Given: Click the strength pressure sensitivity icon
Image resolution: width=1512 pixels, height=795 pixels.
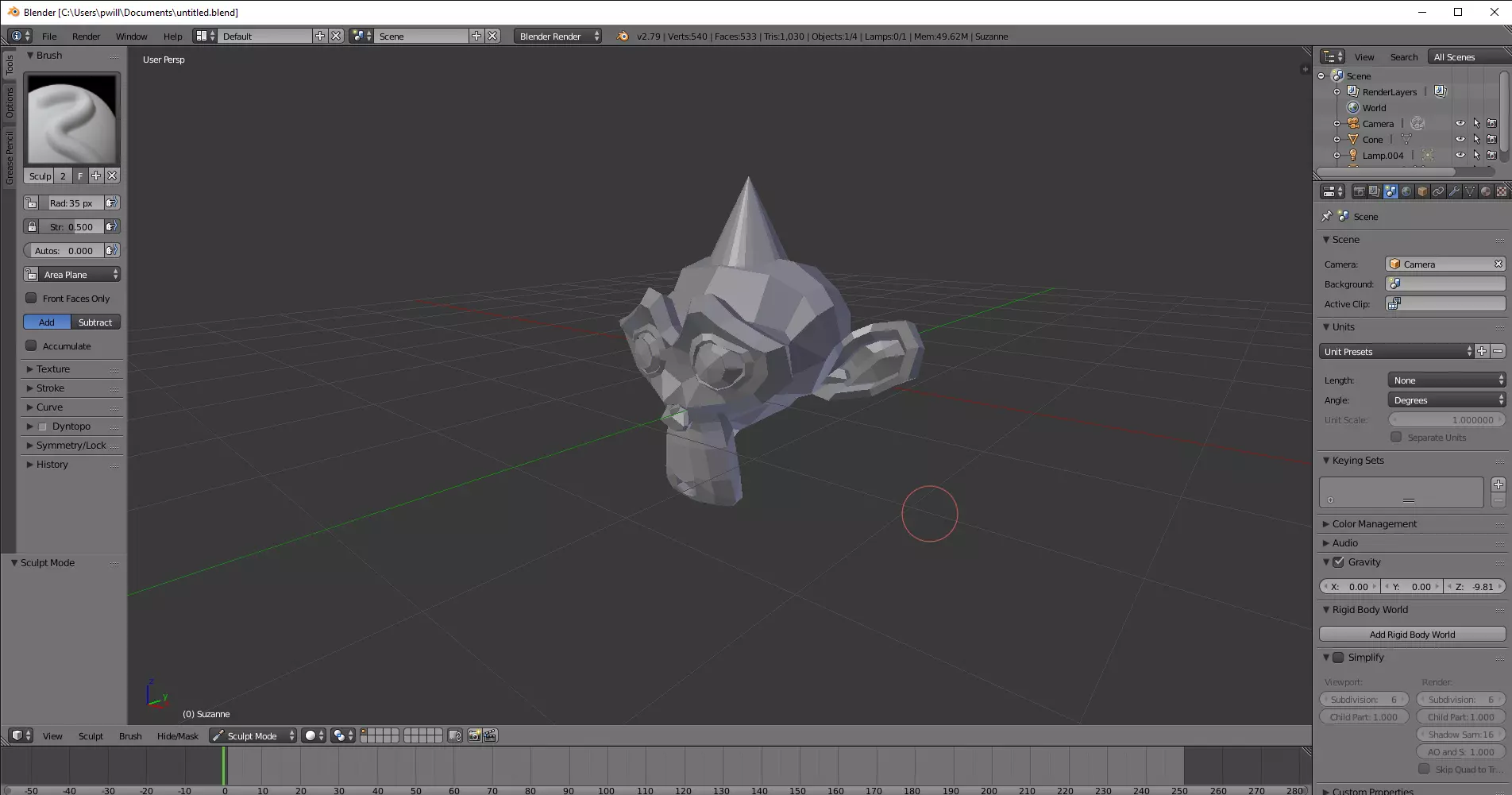Looking at the screenshot, I should click(x=112, y=226).
